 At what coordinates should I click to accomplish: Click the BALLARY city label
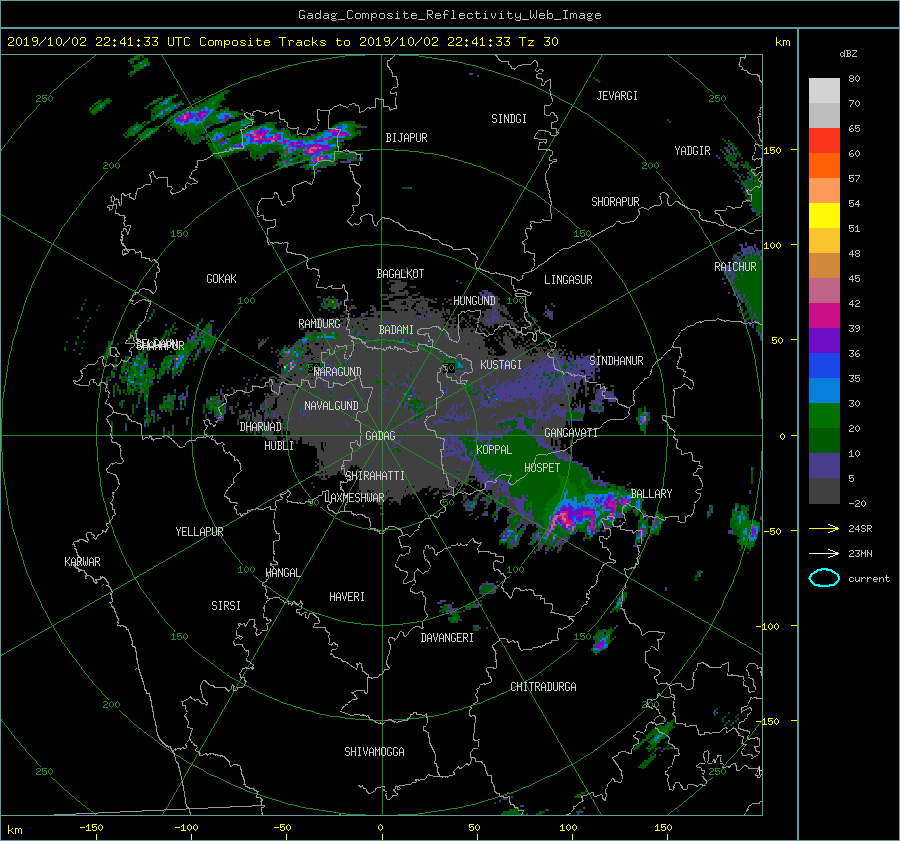pos(651,494)
